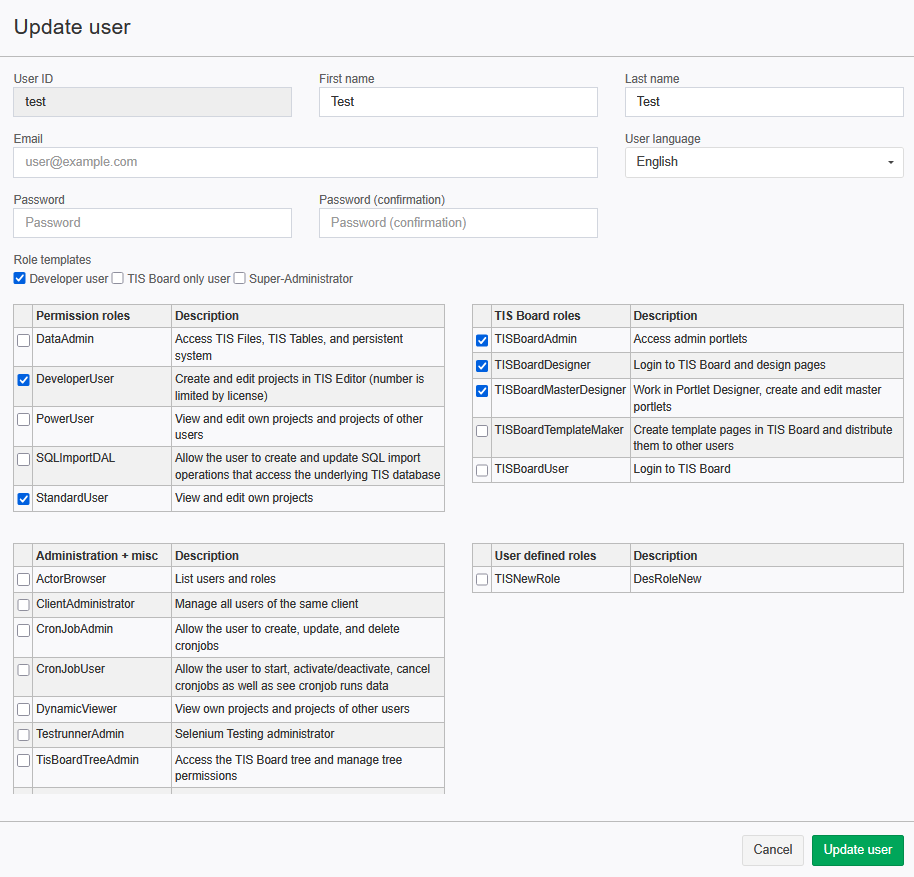This screenshot has height=877, width=914.
Task: Uncheck the StandardUser role
Action: coord(23,499)
